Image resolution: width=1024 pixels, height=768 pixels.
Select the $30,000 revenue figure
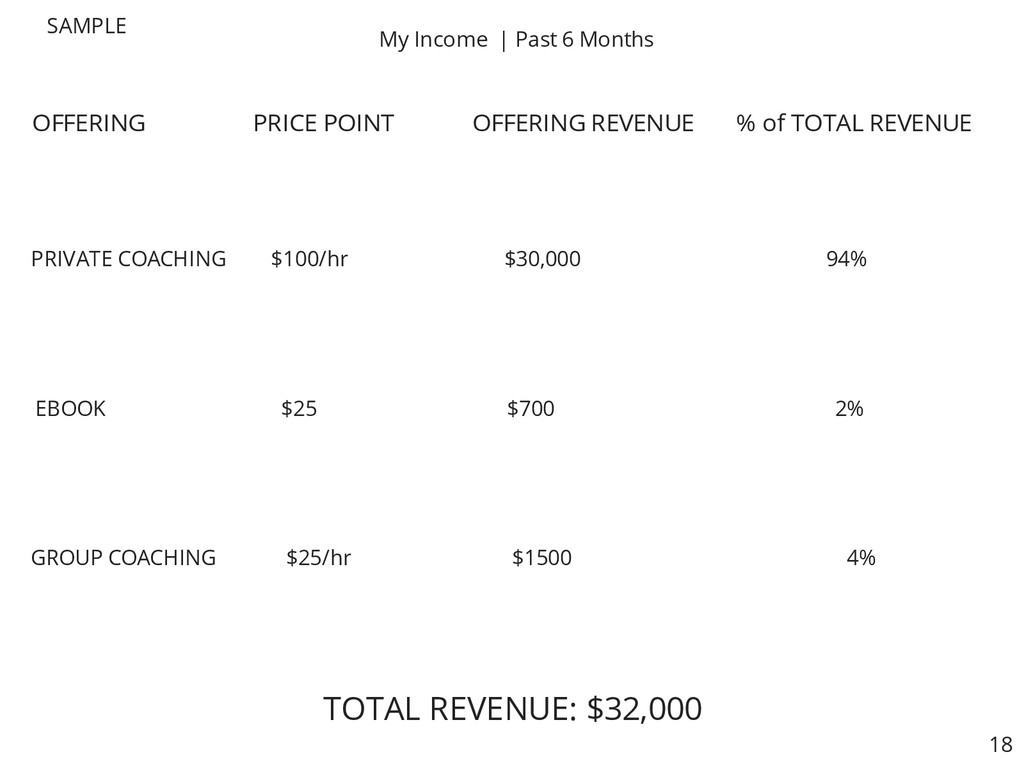point(542,259)
